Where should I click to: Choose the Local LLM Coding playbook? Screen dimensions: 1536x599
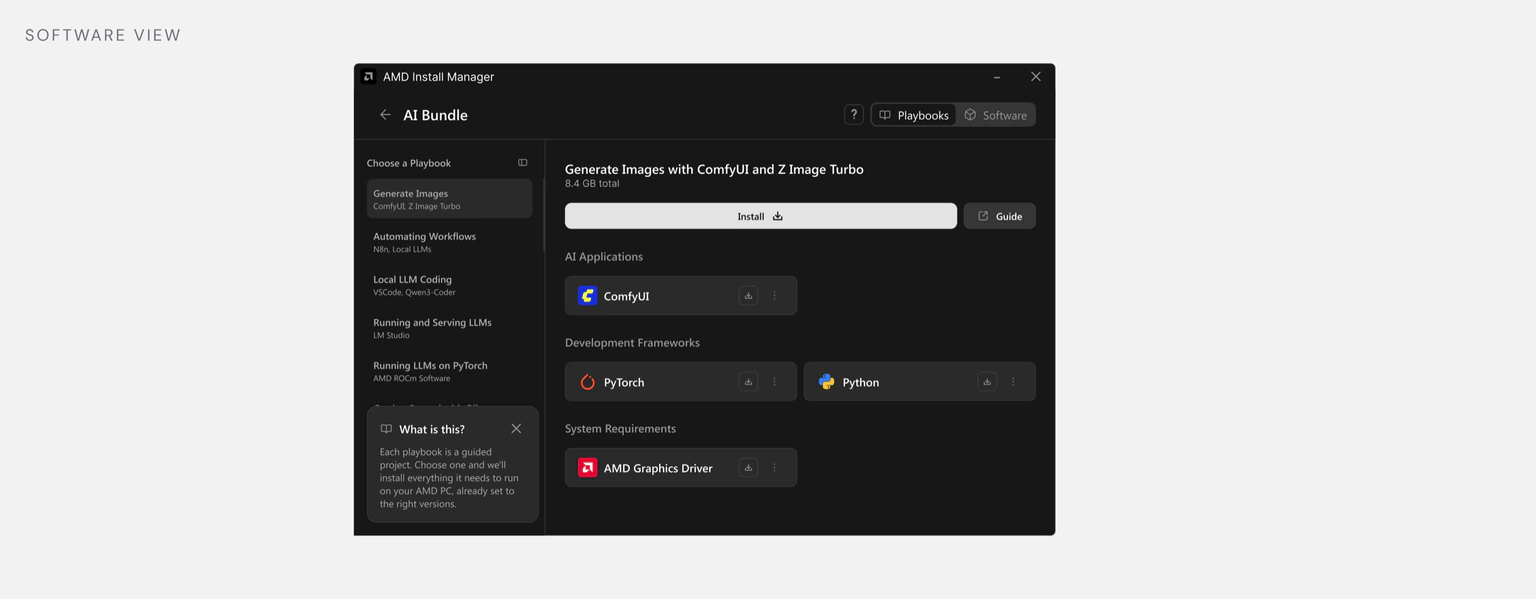coord(449,285)
